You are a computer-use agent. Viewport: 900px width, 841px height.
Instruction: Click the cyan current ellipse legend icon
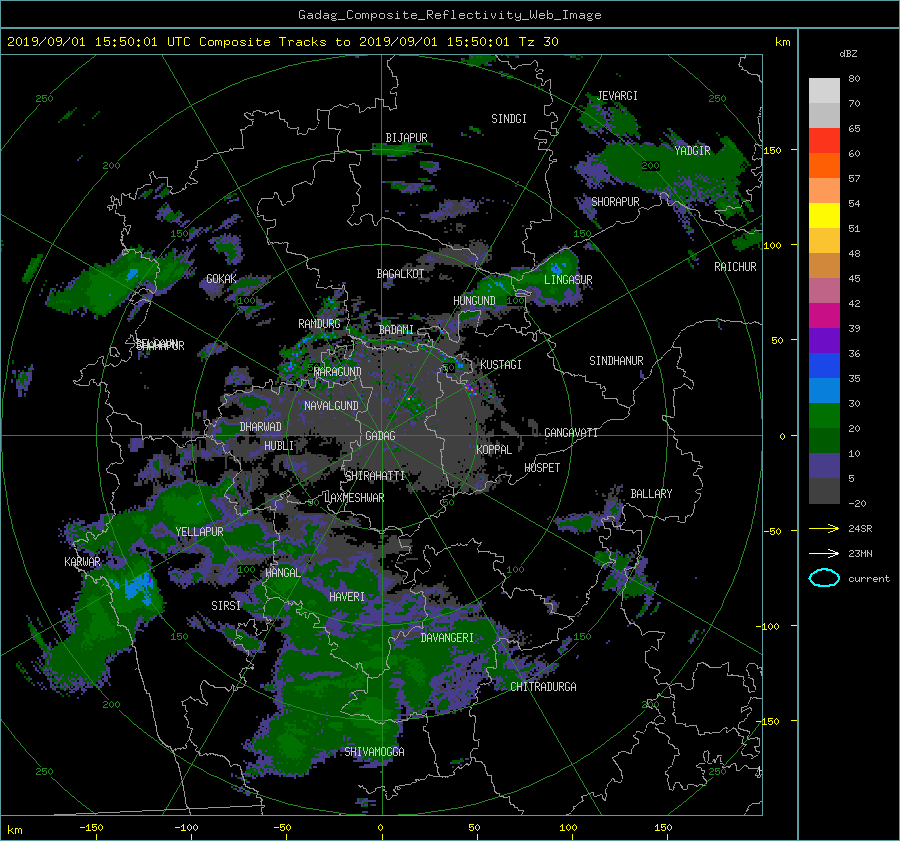pyautogui.click(x=824, y=578)
